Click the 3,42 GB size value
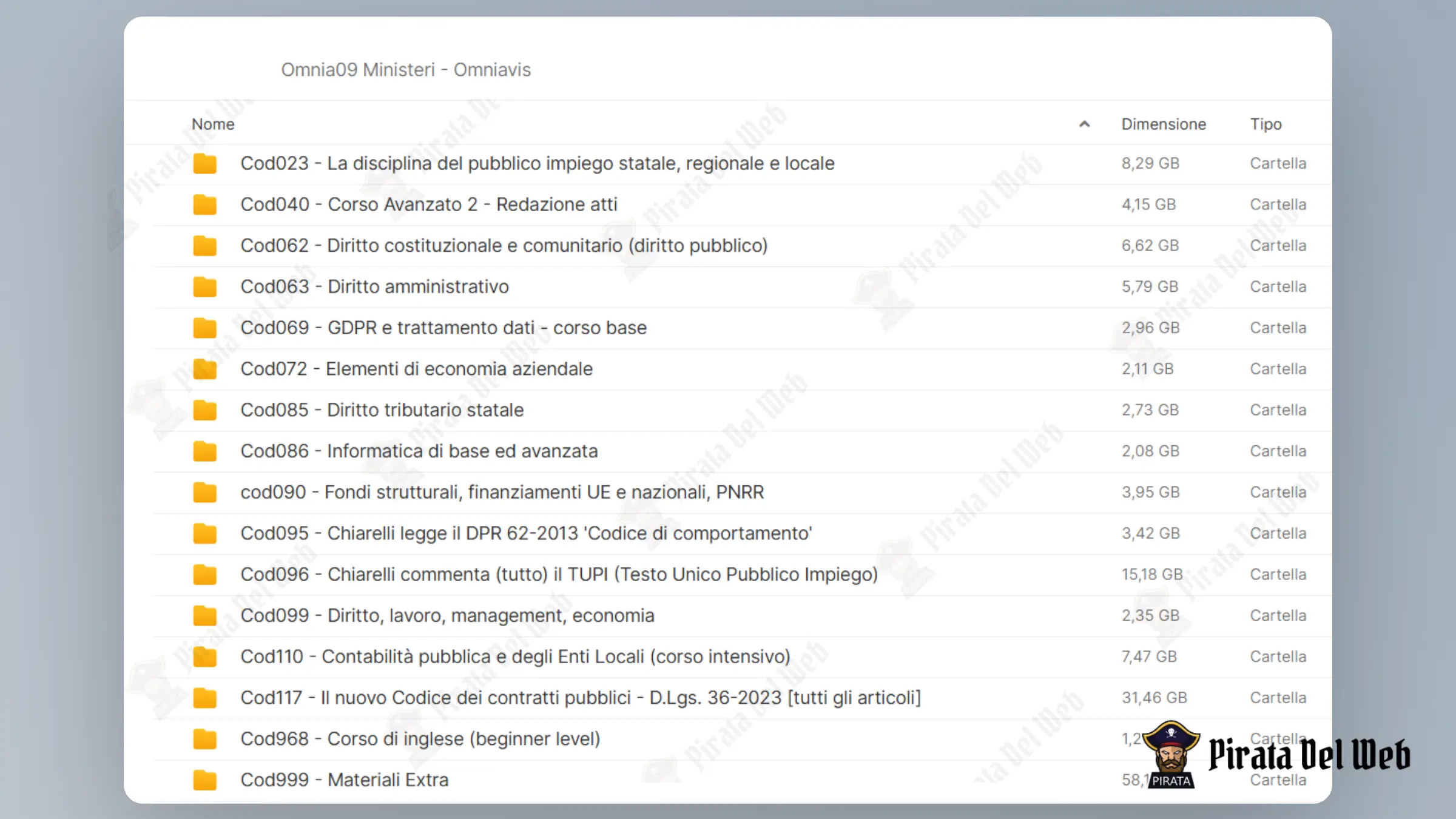The image size is (1456, 819). (1150, 533)
